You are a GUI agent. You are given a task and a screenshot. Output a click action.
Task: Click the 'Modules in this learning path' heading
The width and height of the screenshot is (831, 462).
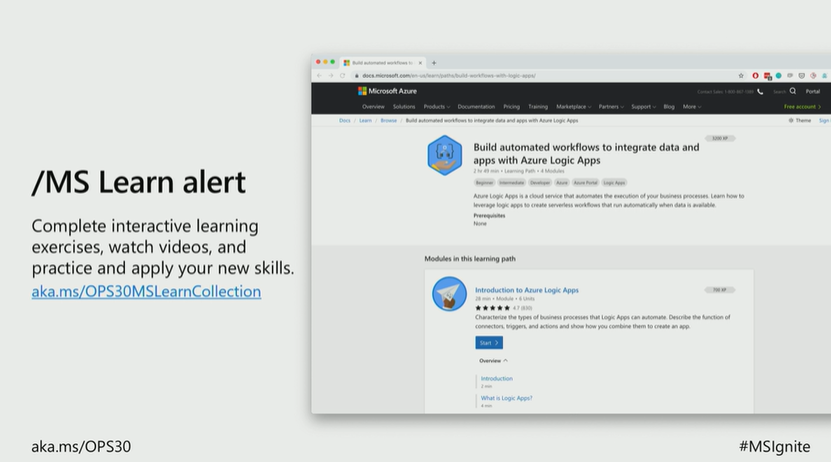point(470,259)
